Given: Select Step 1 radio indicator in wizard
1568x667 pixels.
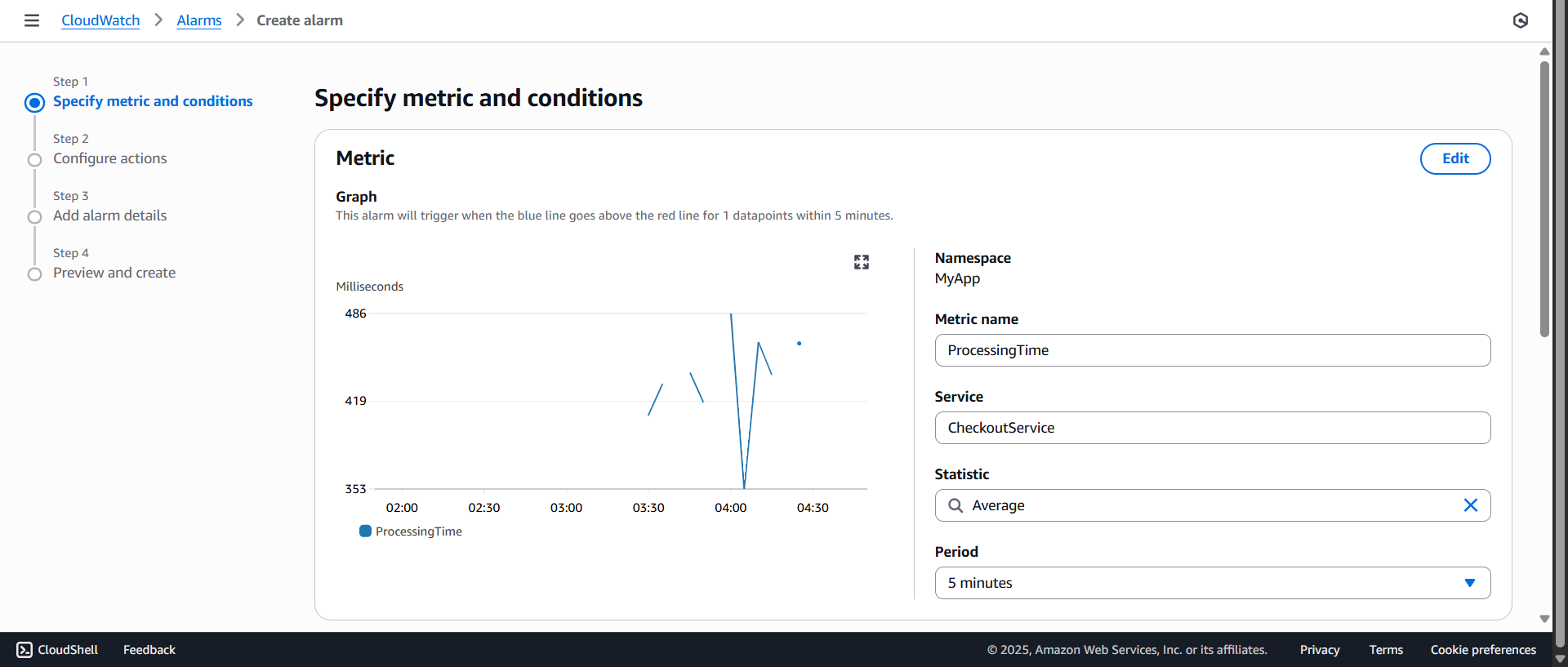Looking at the screenshot, I should pyautogui.click(x=34, y=103).
